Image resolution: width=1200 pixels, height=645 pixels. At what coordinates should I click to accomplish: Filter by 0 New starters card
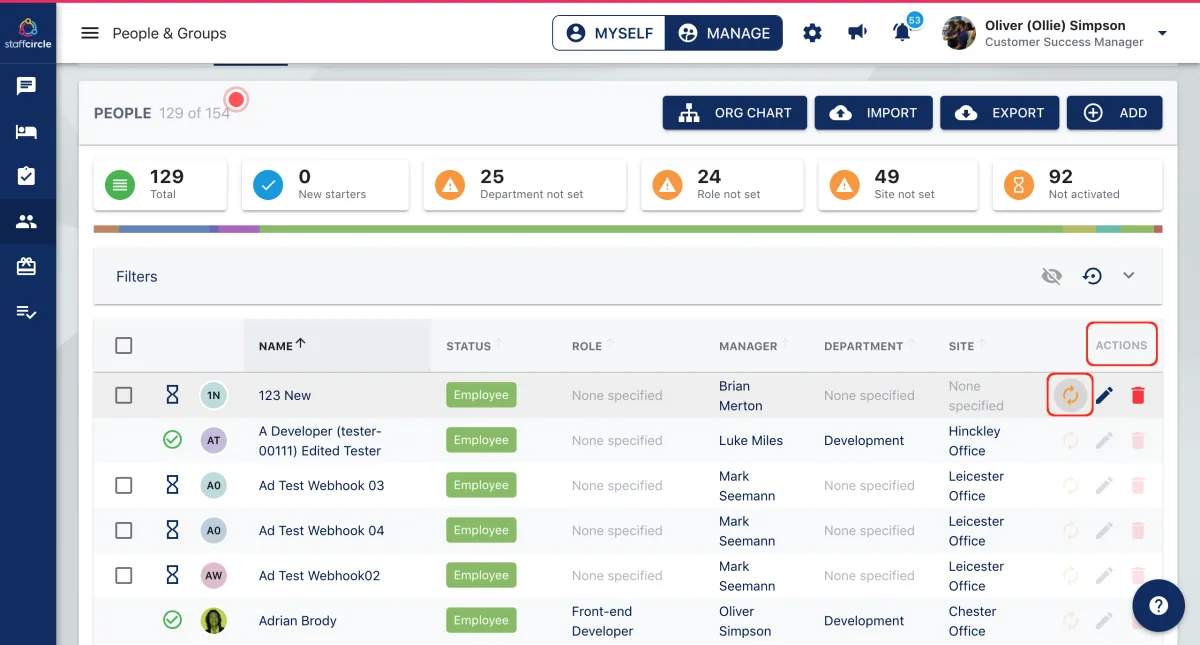click(x=325, y=185)
